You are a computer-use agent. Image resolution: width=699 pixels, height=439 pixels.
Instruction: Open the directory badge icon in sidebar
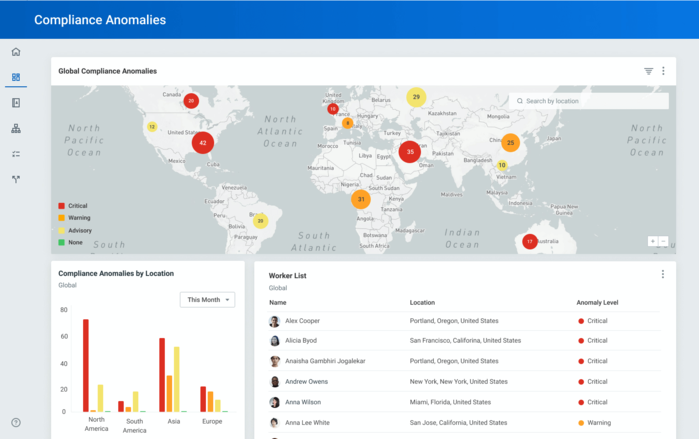coord(16,103)
